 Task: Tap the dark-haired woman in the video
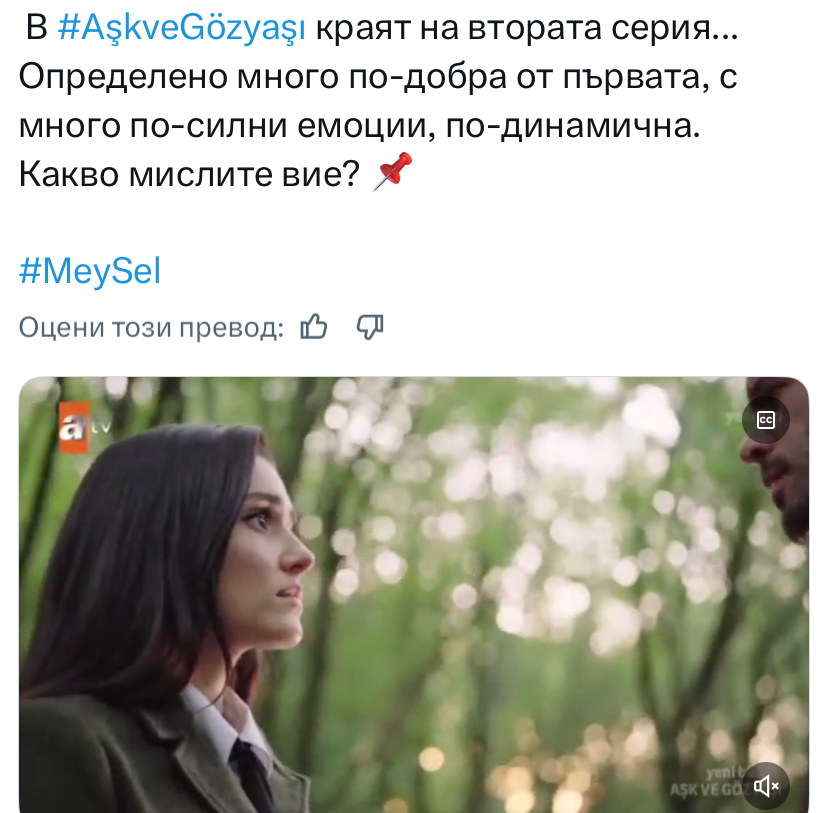click(x=174, y=607)
